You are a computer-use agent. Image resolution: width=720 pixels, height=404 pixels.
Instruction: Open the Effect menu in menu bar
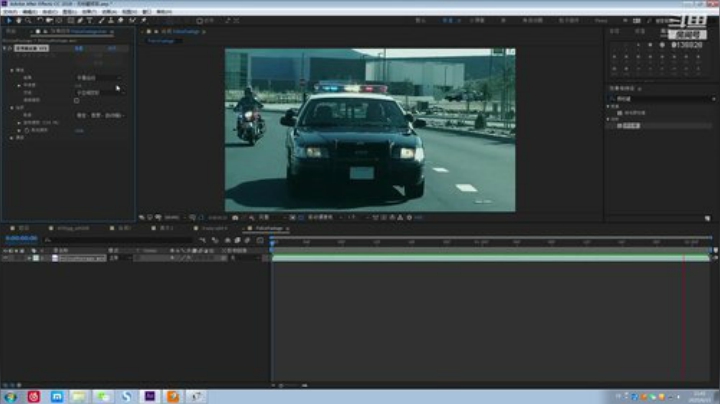[89, 11]
